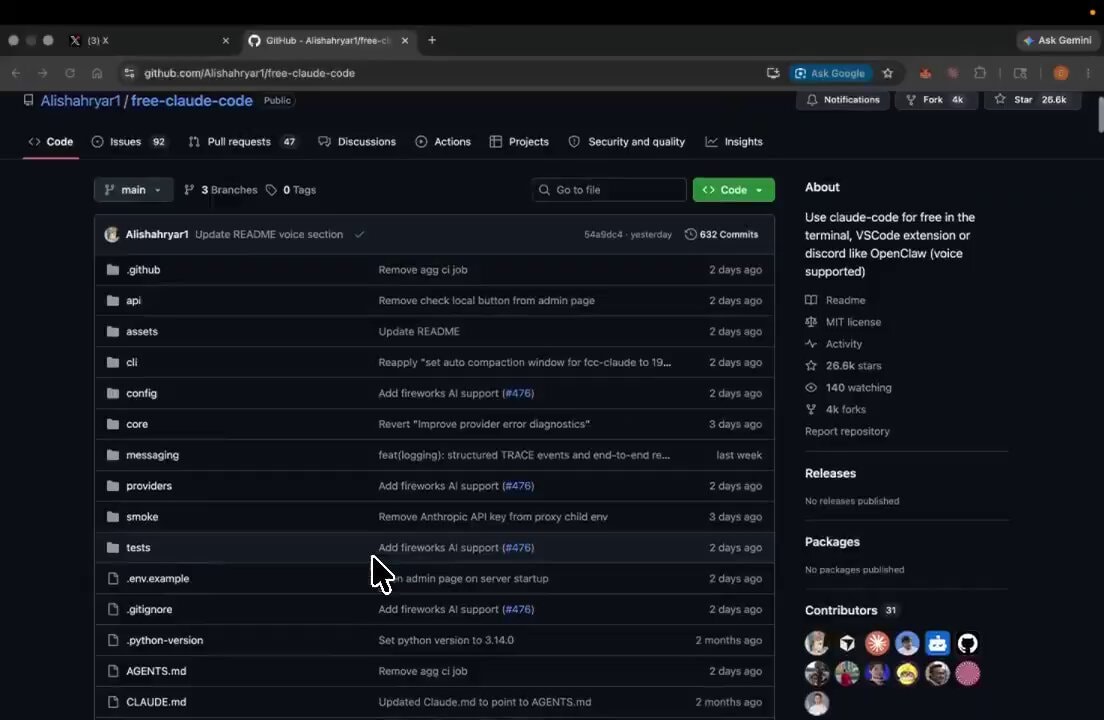This screenshot has width=1104, height=720.
Task: Click the Go to file search field
Action: pos(609,190)
